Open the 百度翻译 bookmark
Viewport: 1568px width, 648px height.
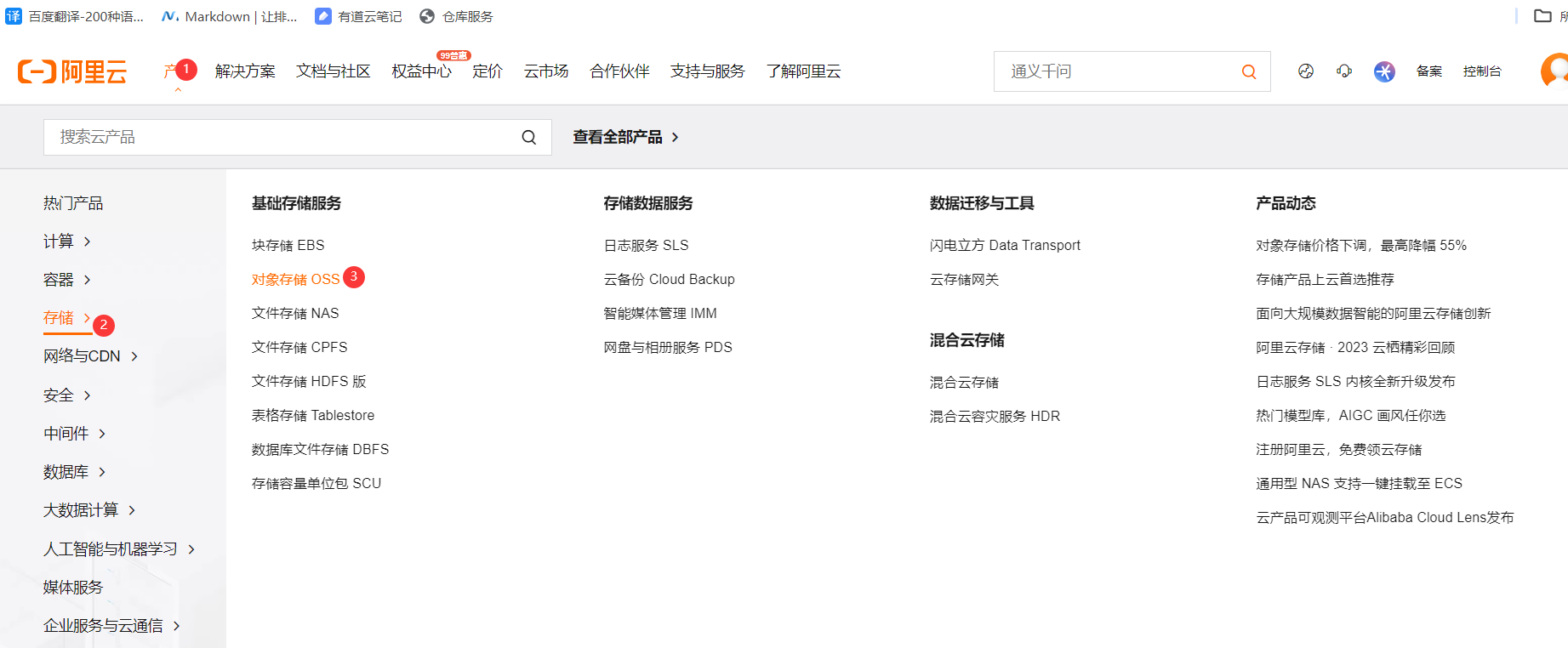click(x=75, y=16)
